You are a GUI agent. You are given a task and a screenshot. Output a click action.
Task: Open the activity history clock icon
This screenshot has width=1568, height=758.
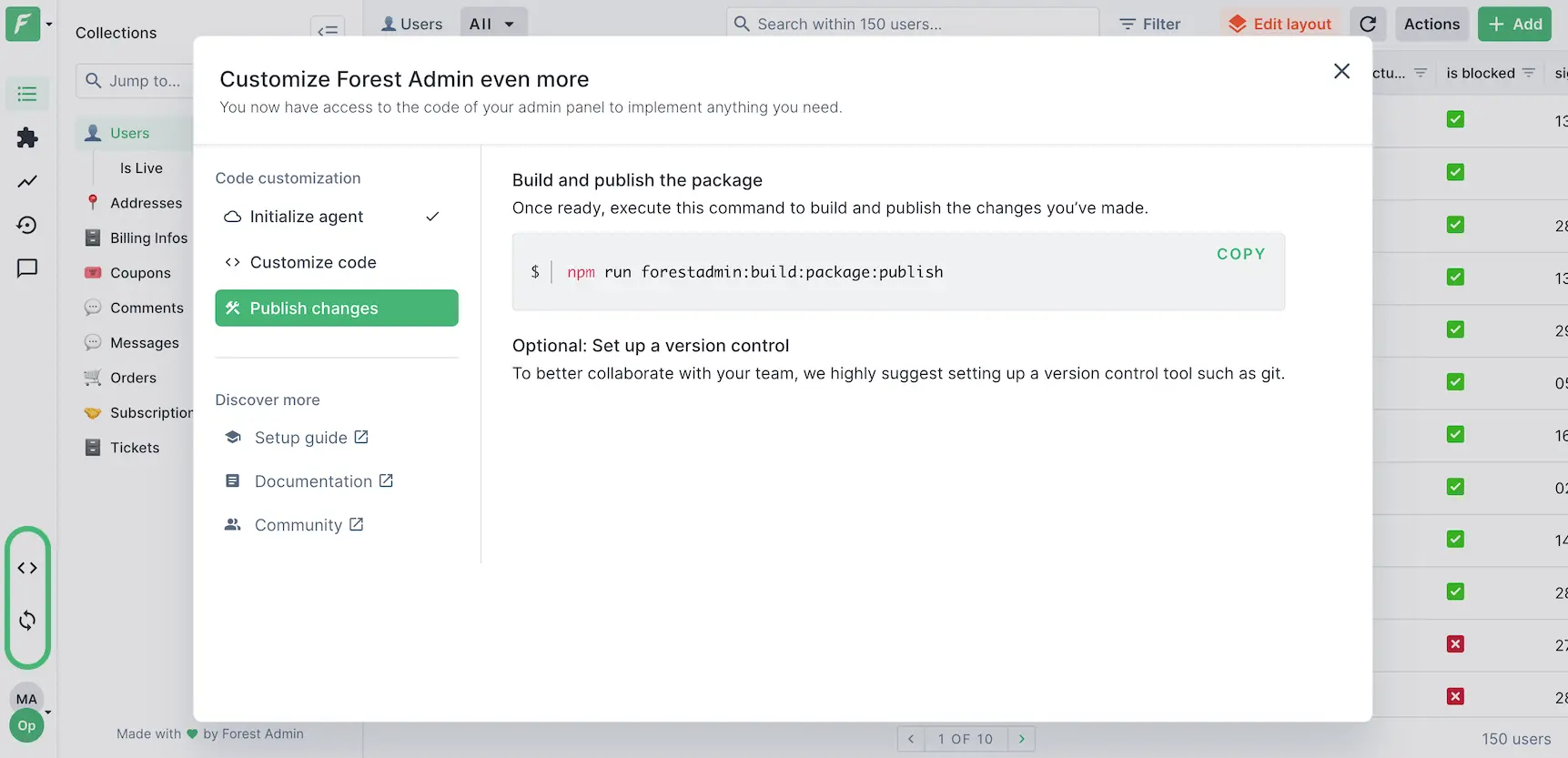pyautogui.click(x=27, y=225)
